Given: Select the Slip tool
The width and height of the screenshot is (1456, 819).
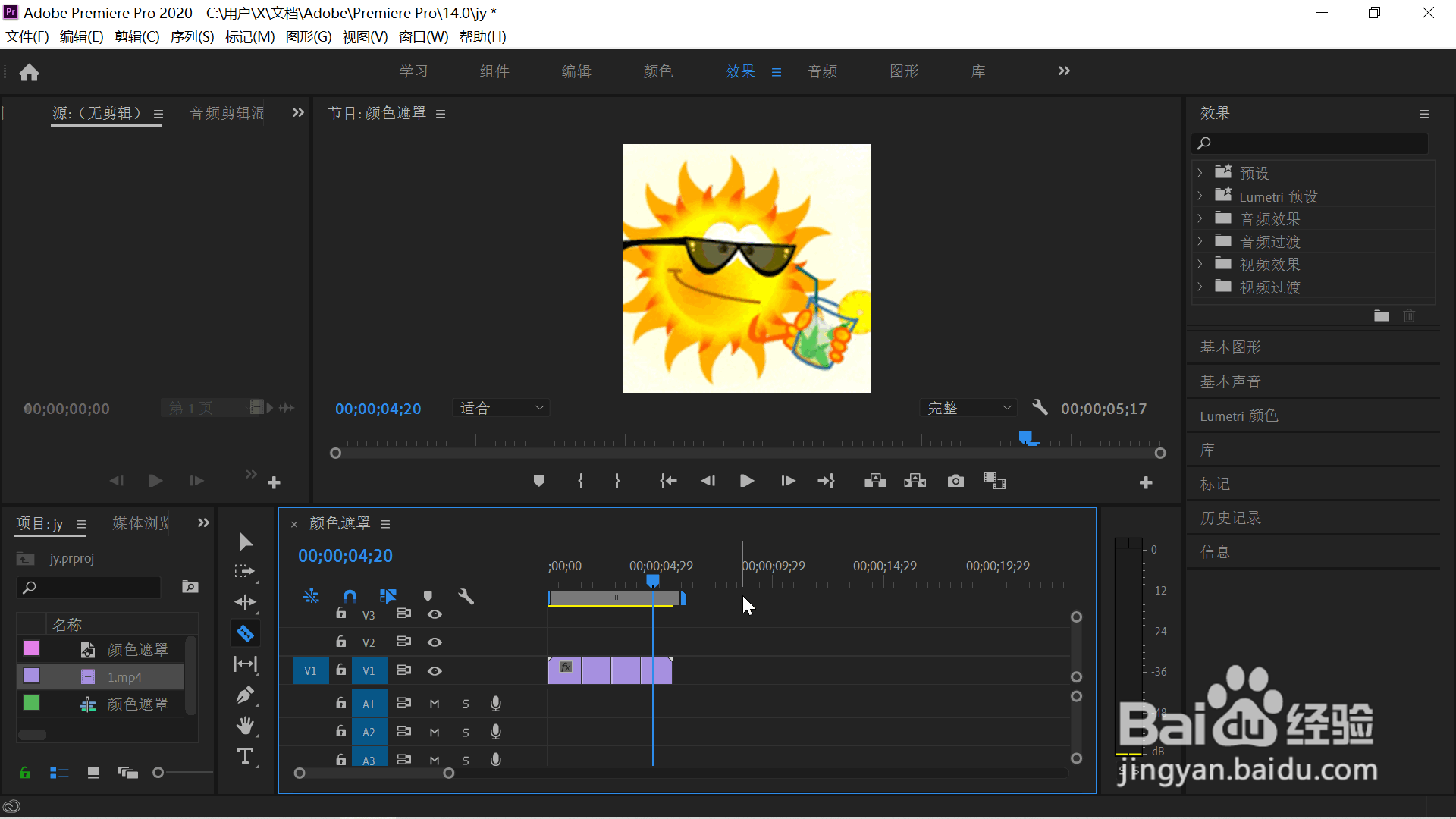Looking at the screenshot, I should [245, 664].
